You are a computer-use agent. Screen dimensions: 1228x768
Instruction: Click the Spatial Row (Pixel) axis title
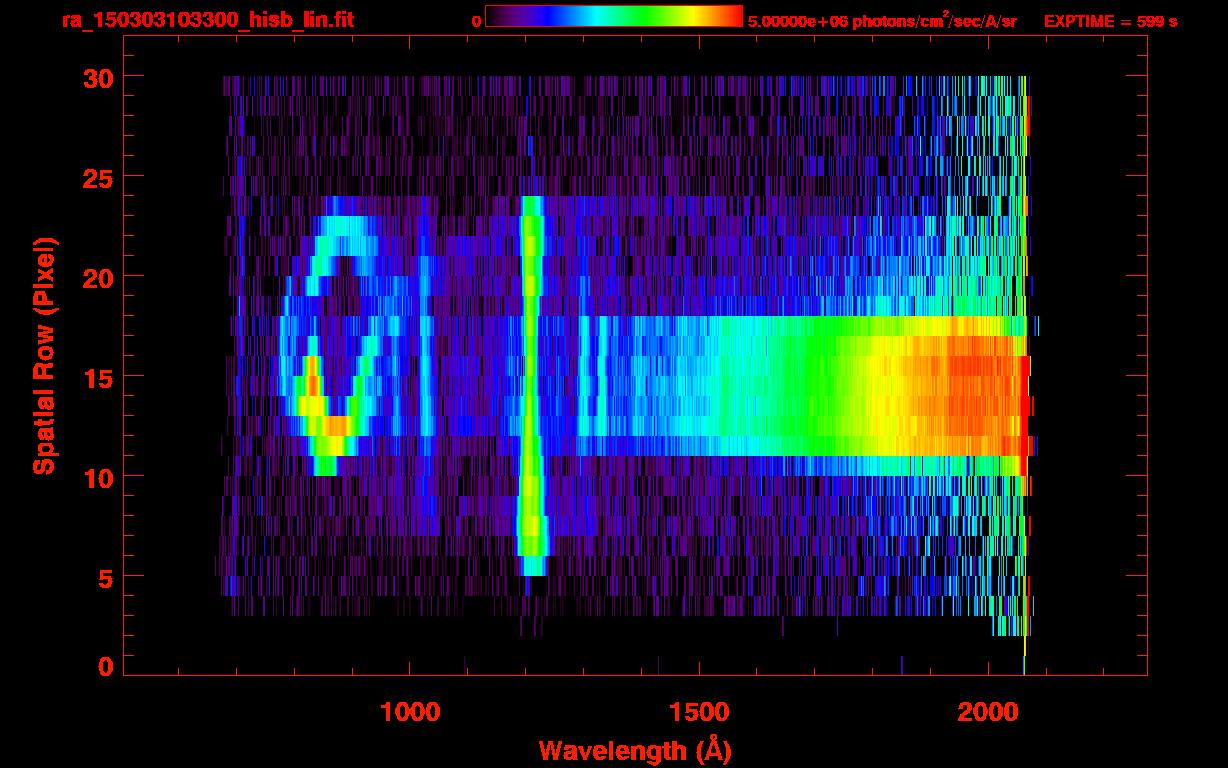tap(43, 356)
